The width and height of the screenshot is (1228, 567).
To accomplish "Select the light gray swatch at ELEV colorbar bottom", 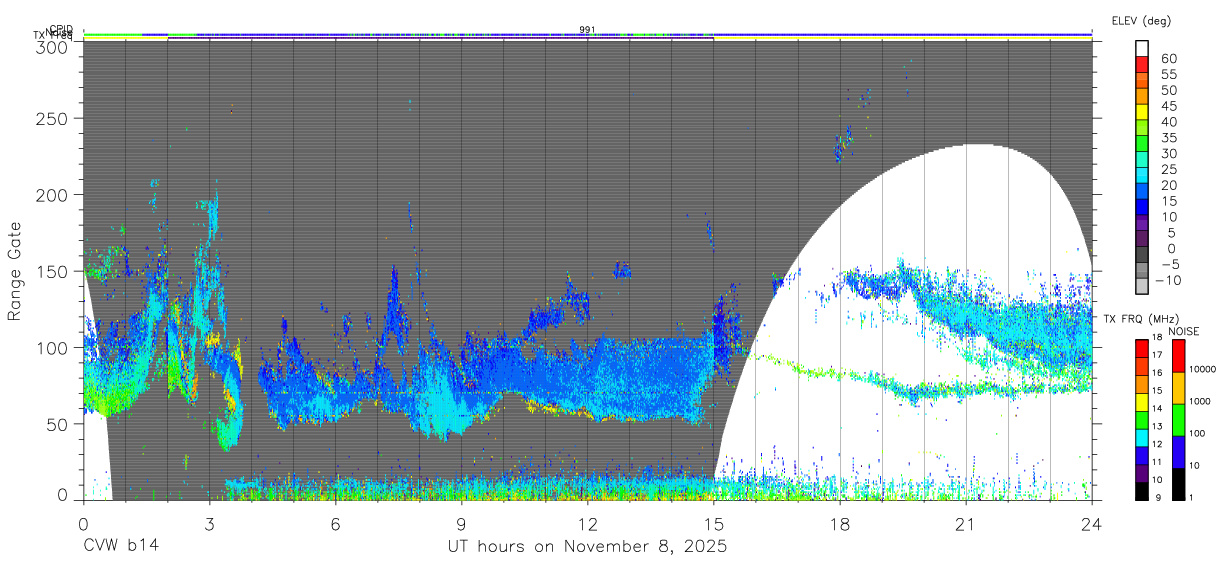I will coord(1142,288).
